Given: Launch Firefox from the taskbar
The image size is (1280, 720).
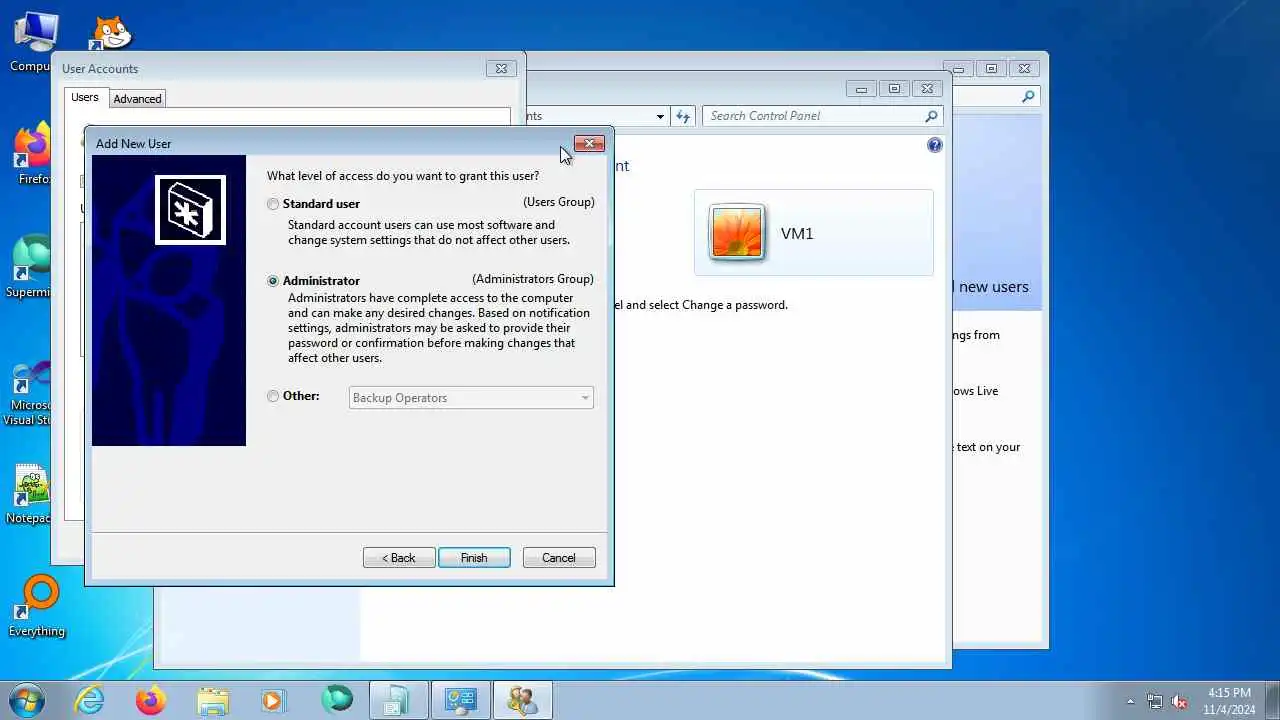Looking at the screenshot, I should 151,700.
